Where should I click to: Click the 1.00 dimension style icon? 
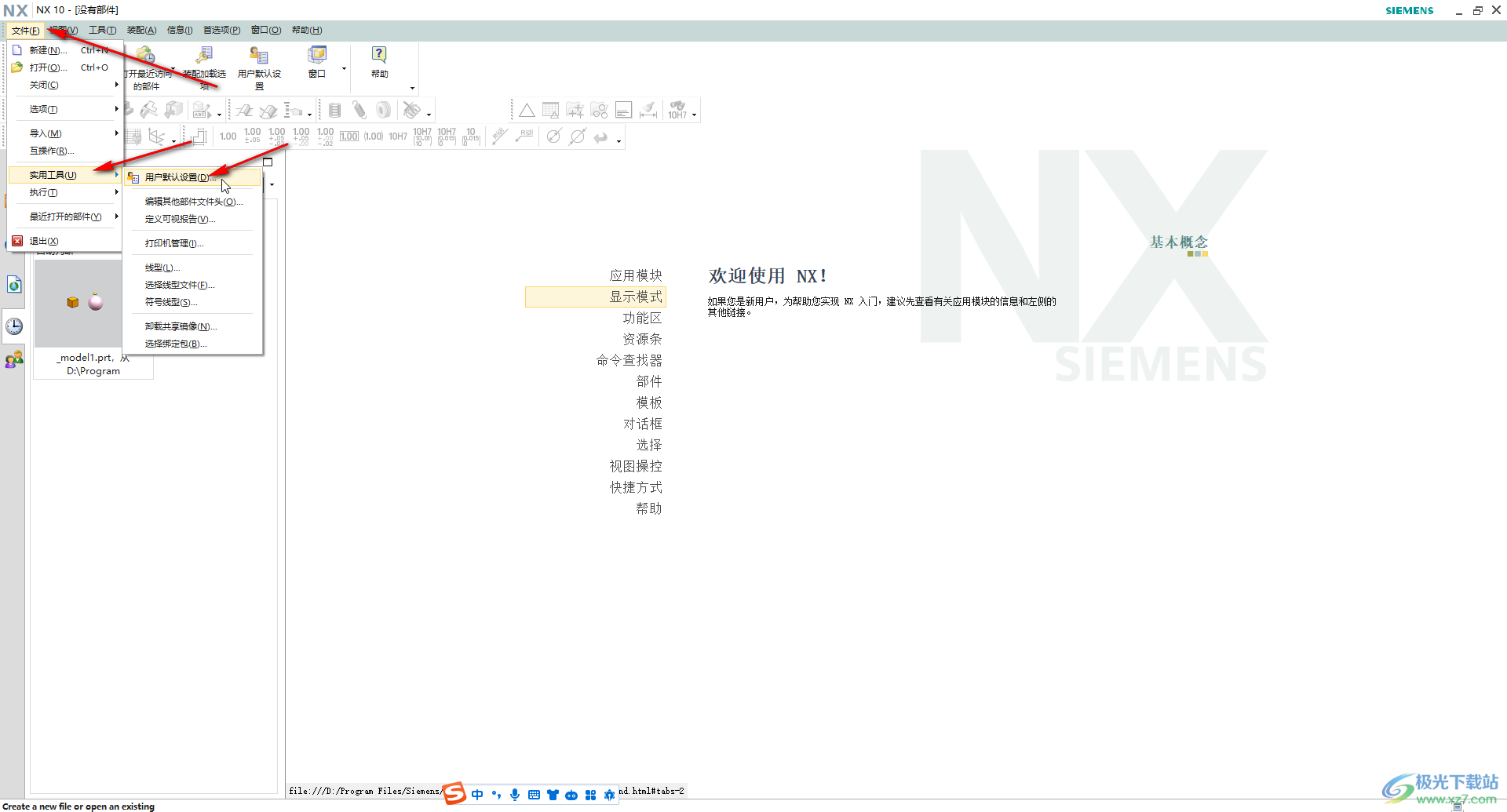point(228,137)
